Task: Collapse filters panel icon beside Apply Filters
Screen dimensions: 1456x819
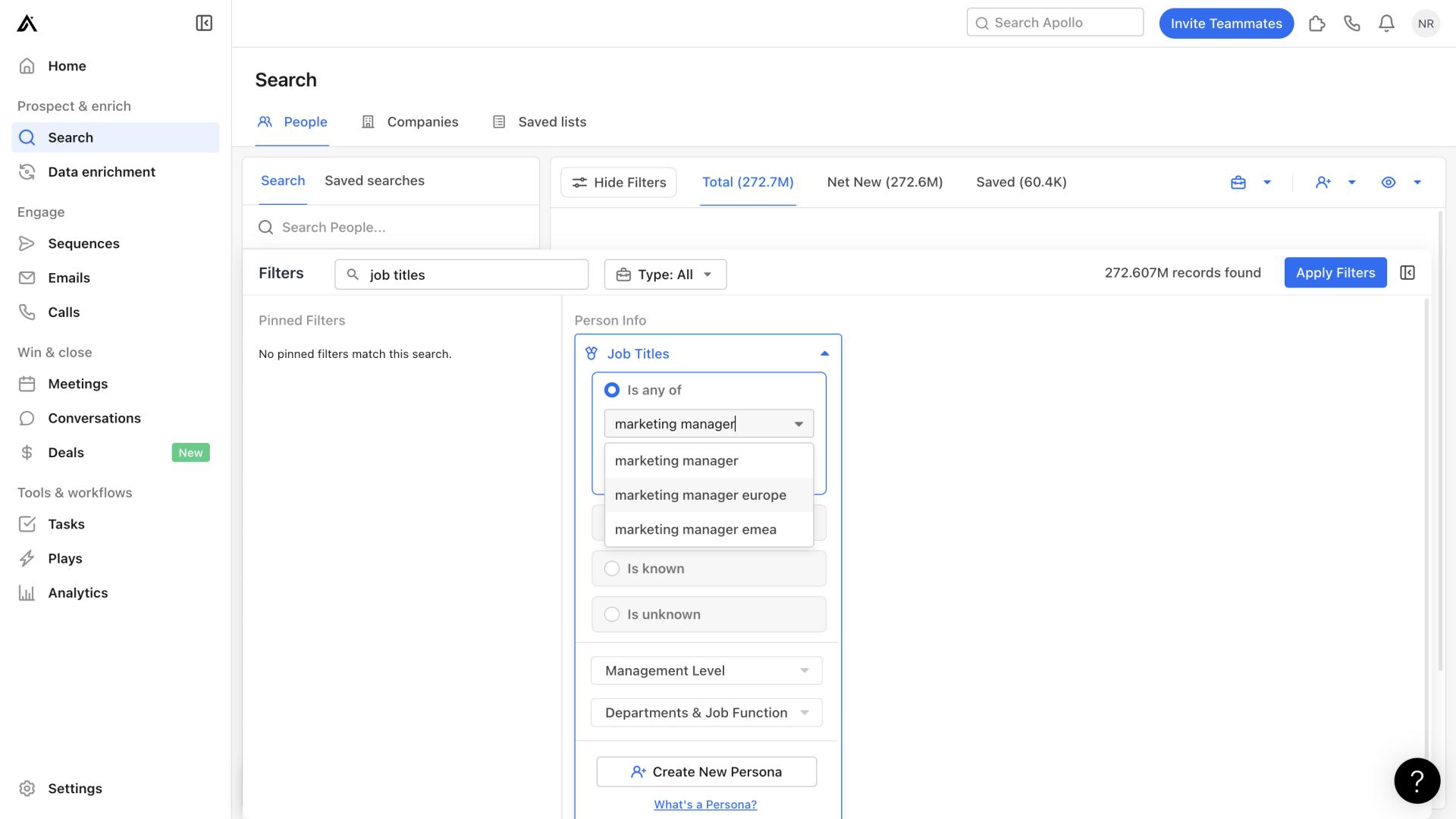Action: pyautogui.click(x=1407, y=273)
